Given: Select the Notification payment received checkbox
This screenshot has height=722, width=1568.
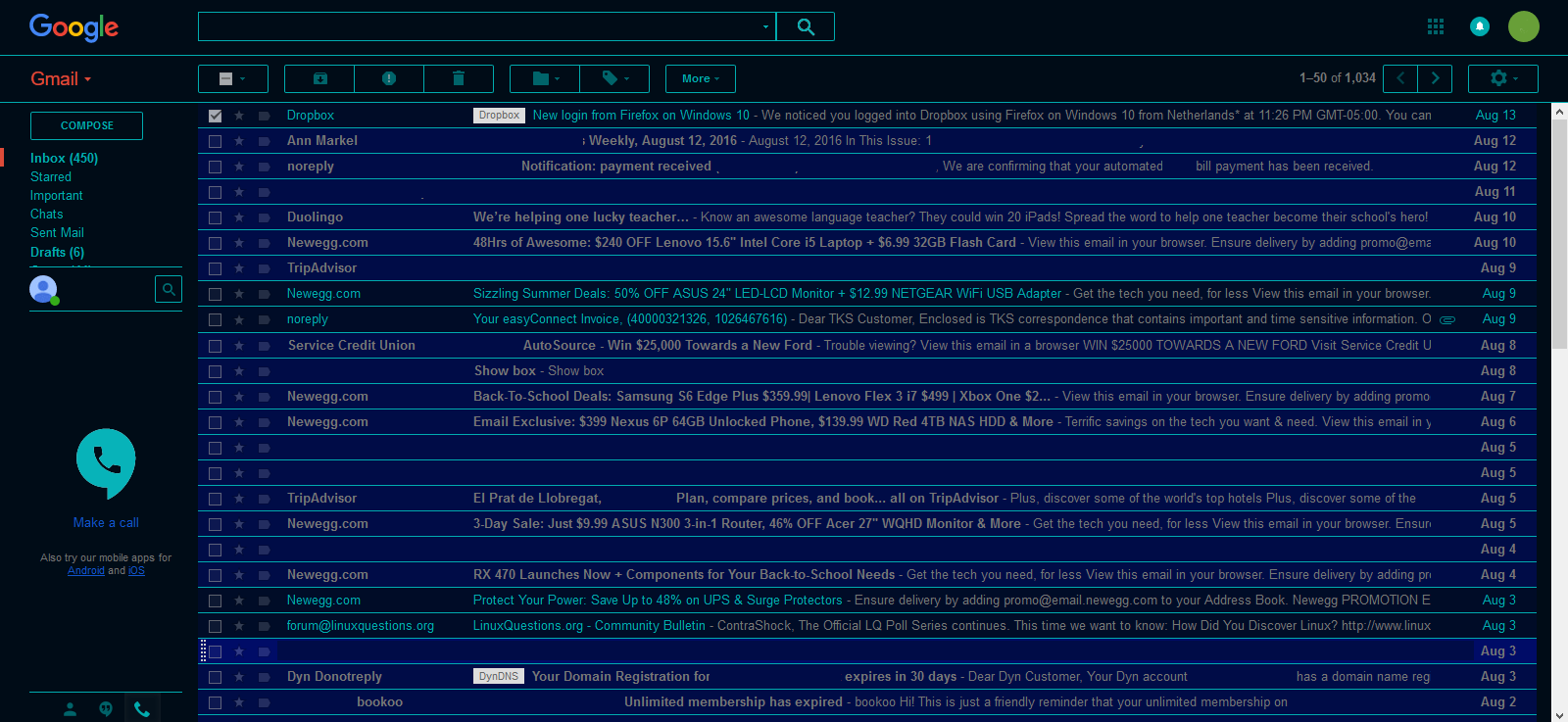Looking at the screenshot, I should click(x=215, y=167).
